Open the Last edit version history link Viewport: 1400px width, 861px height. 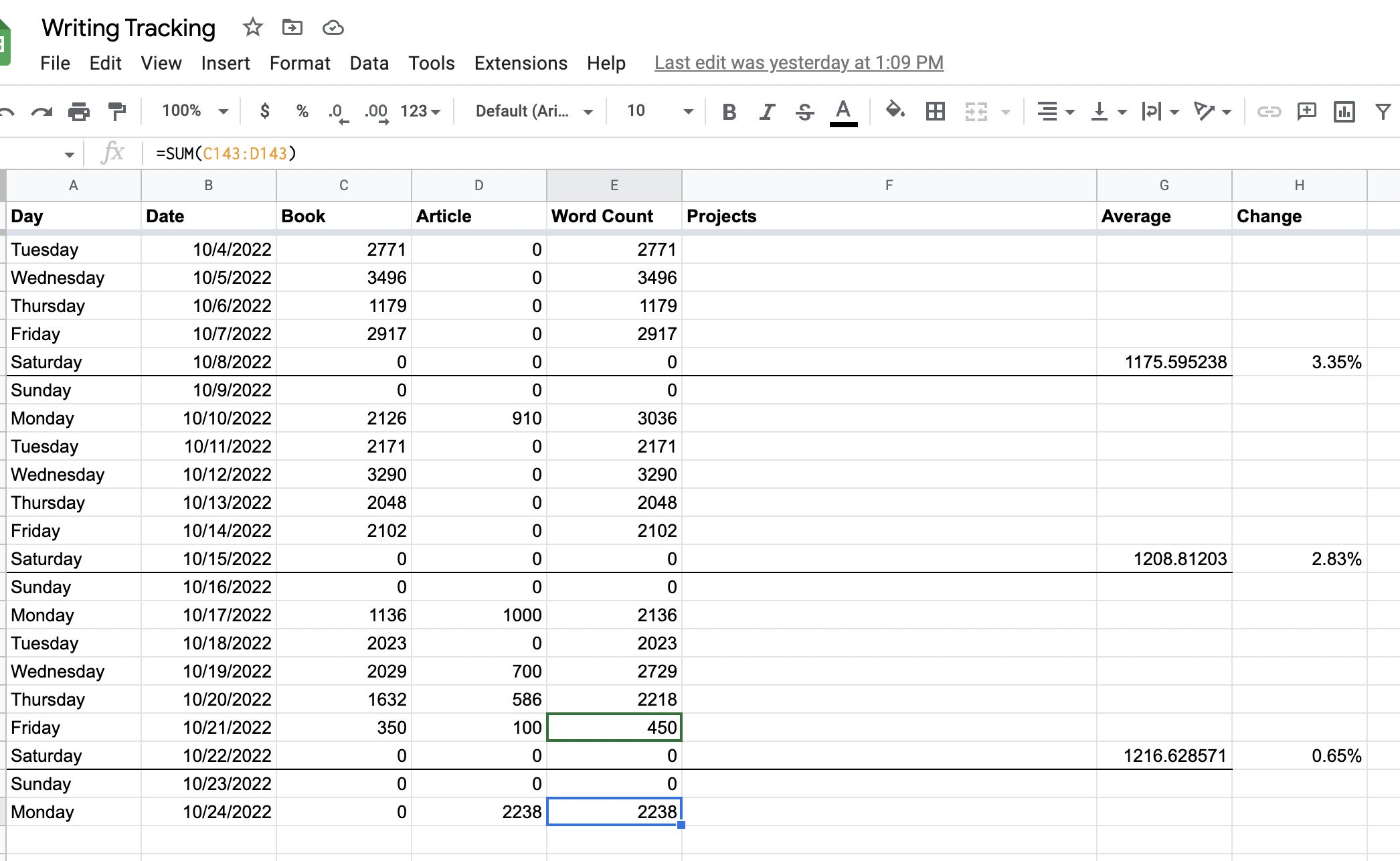799,63
